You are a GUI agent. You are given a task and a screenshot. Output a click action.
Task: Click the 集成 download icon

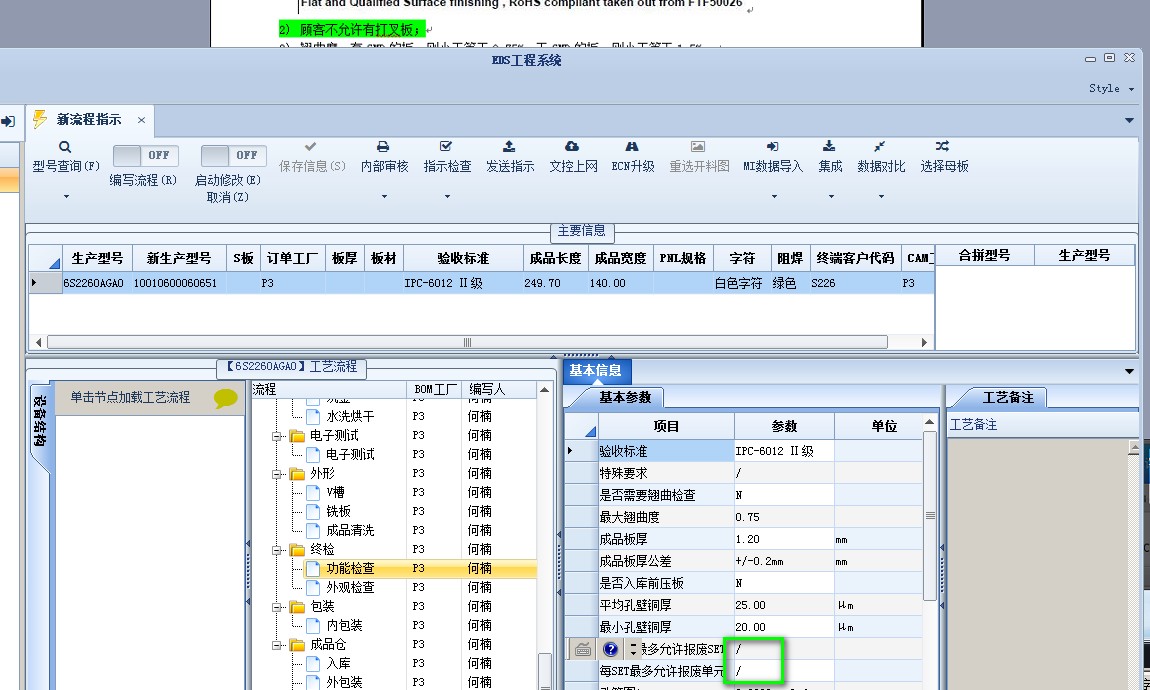tap(829, 147)
